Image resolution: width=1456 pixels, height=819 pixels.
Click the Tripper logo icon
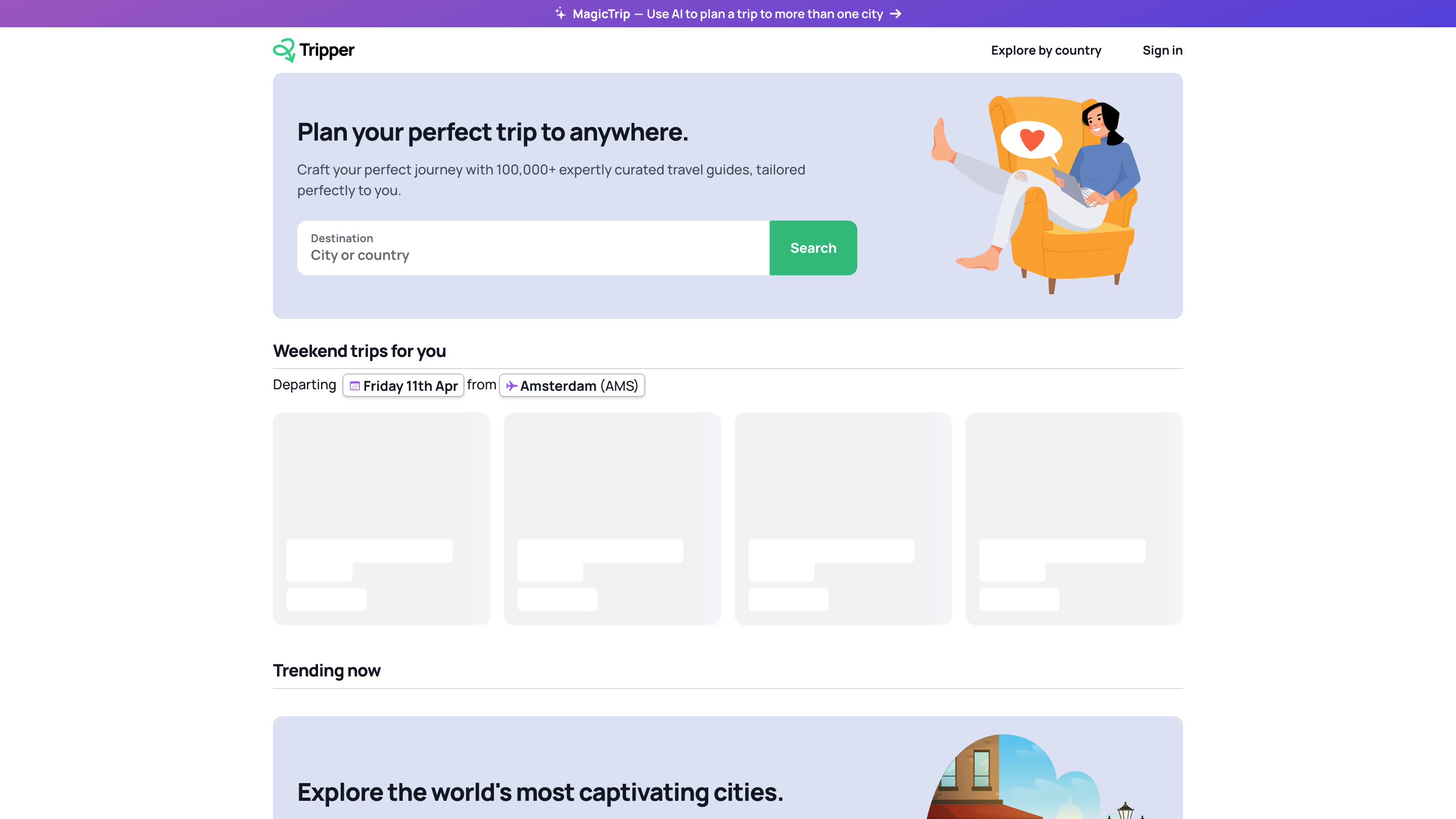coord(284,50)
